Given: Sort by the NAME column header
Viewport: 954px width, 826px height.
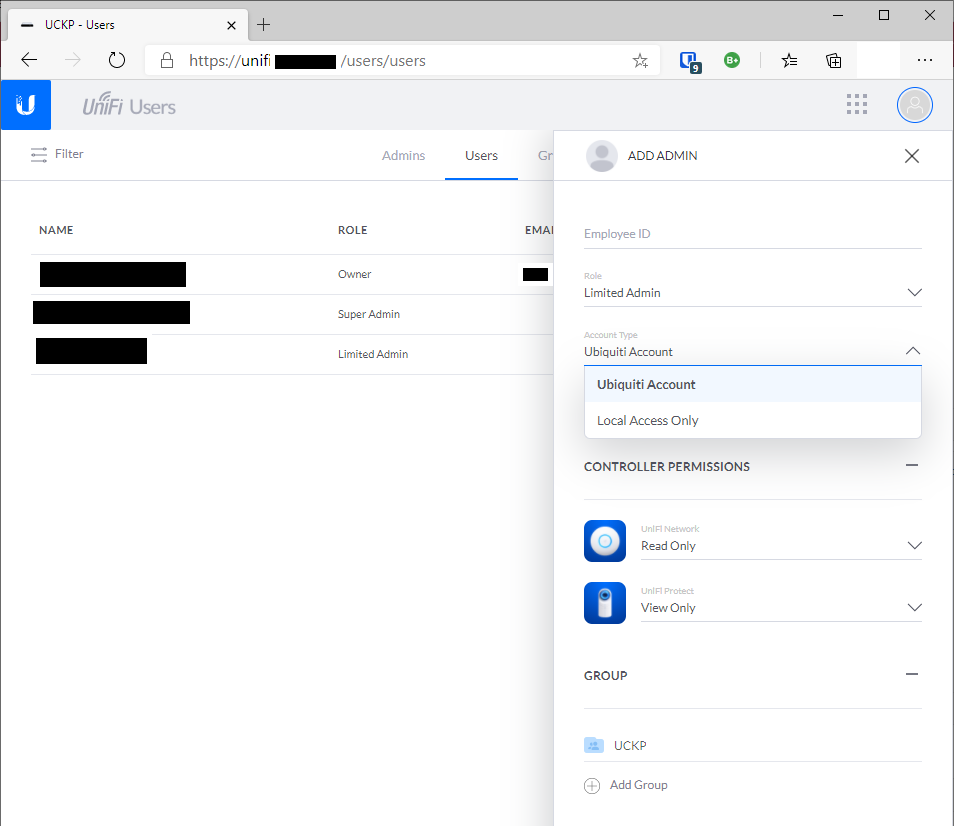Looking at the screenshot, I should coord(56,230).
